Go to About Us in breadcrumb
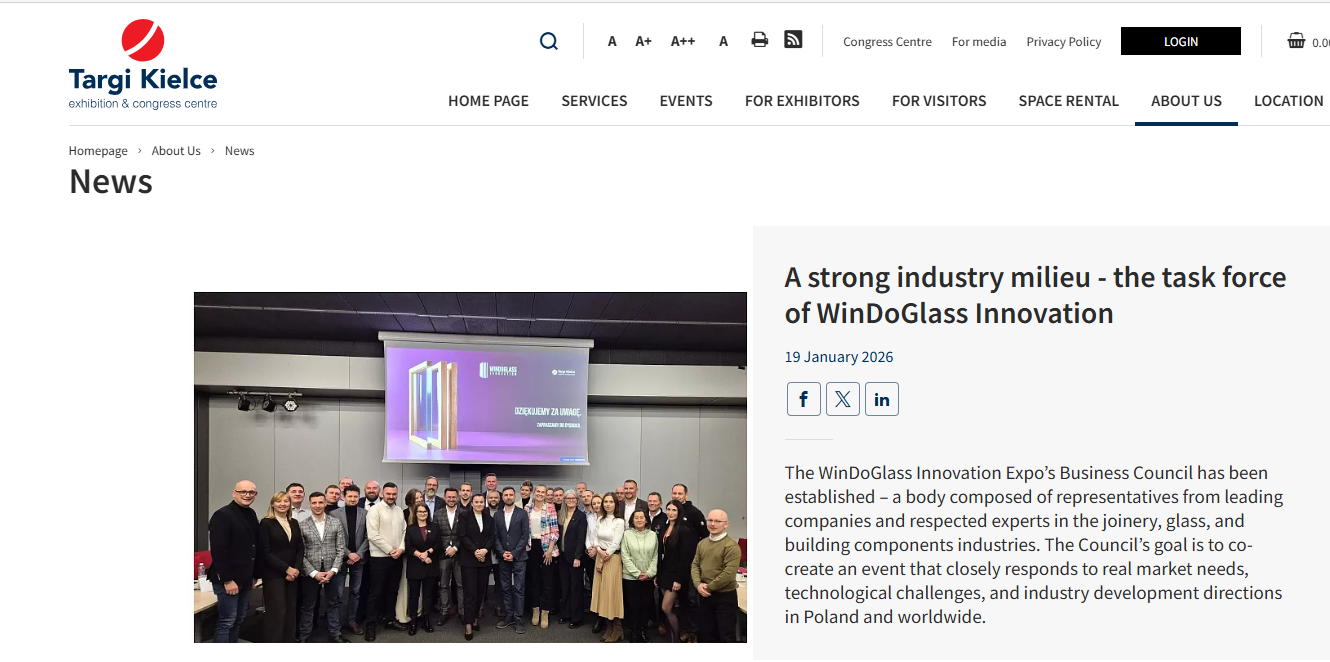This screenshot has width=1330, height=662. point(176,151)
